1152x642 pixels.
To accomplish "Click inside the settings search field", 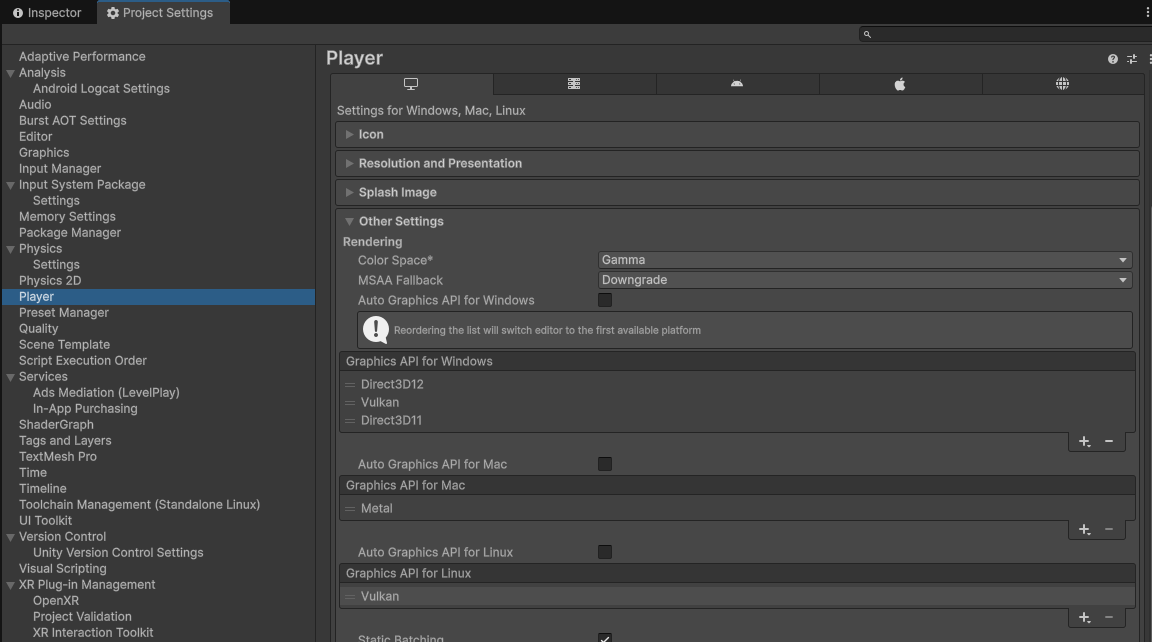I will tap(1005, 34).
